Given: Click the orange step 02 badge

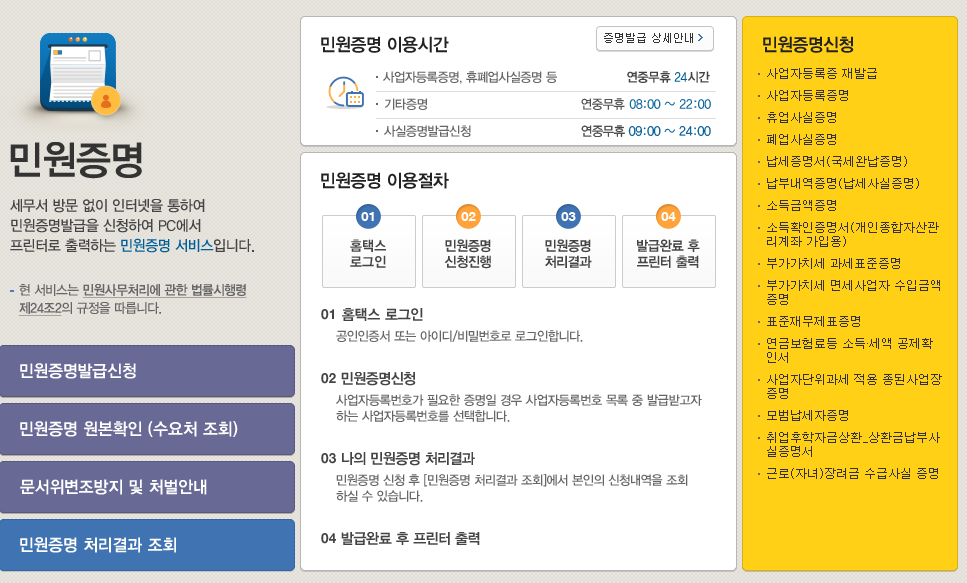Looking at the screenshot, I should coord(468,216).
